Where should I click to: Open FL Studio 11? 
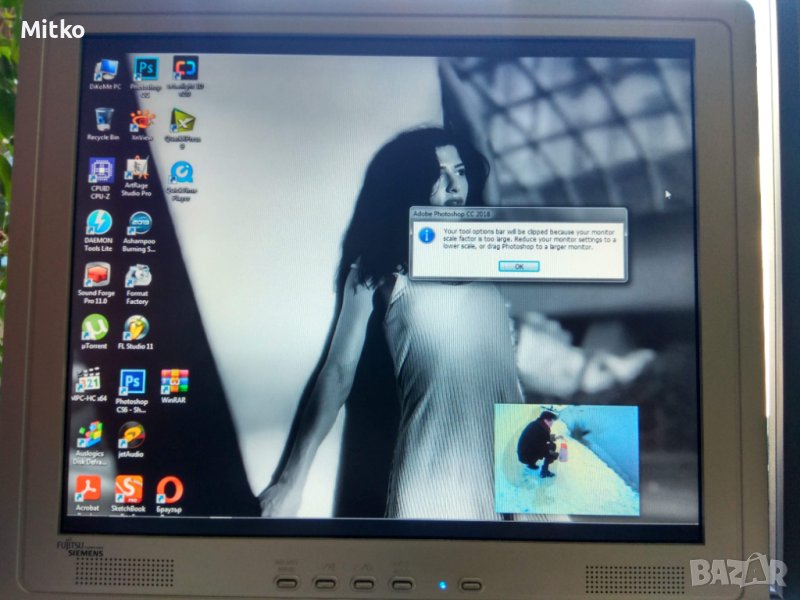point(136,328)
